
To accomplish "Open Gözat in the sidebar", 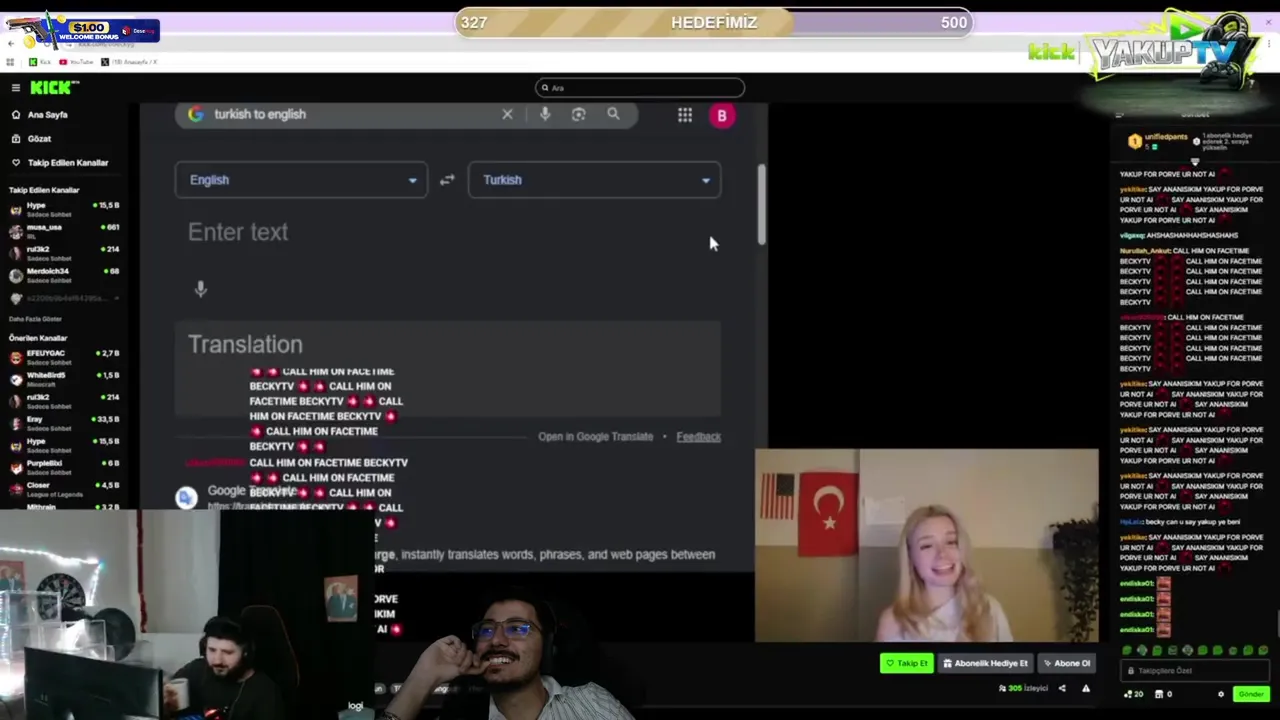I will click(32, 139).
